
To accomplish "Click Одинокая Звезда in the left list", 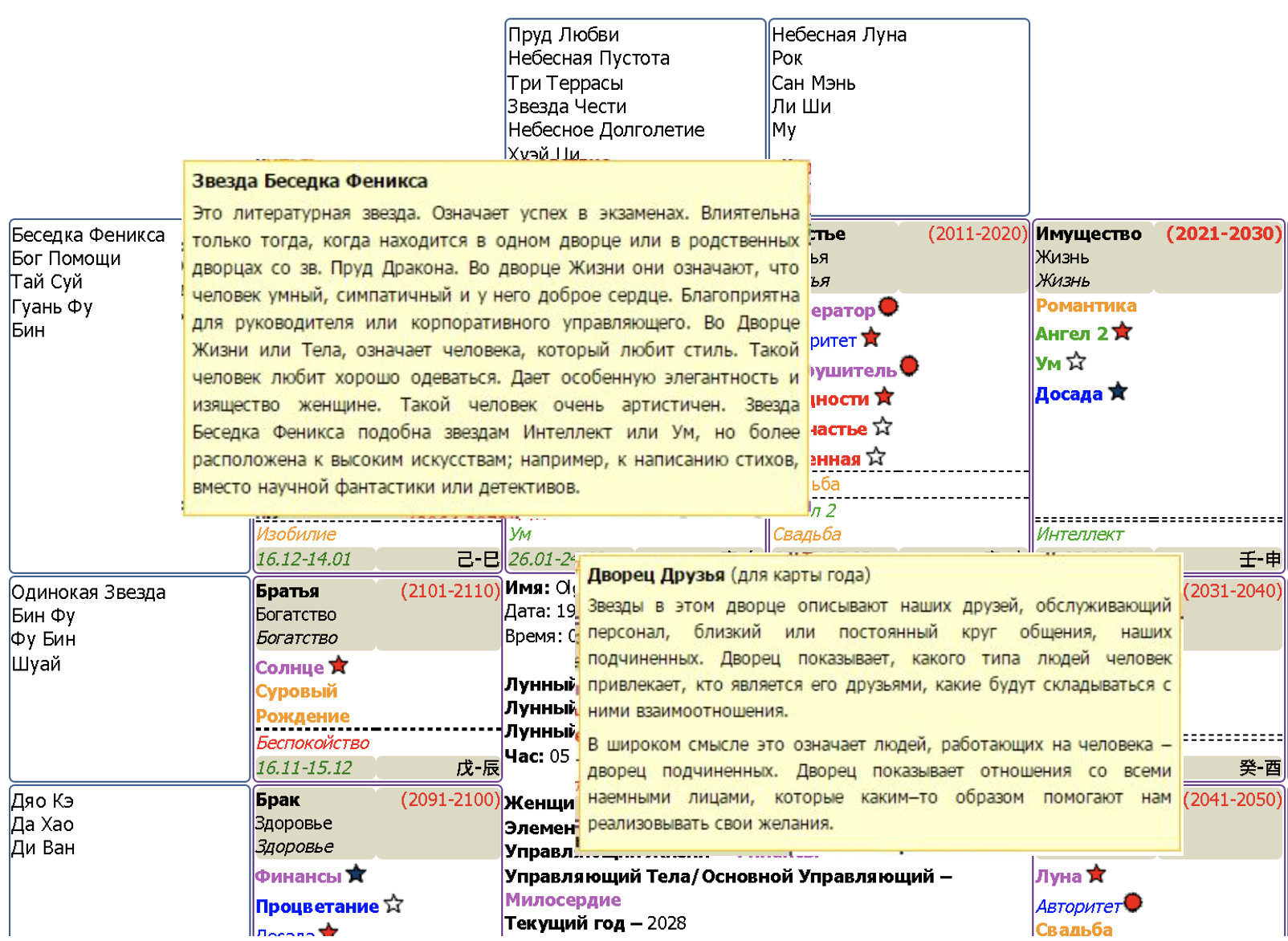I will 88,593.
